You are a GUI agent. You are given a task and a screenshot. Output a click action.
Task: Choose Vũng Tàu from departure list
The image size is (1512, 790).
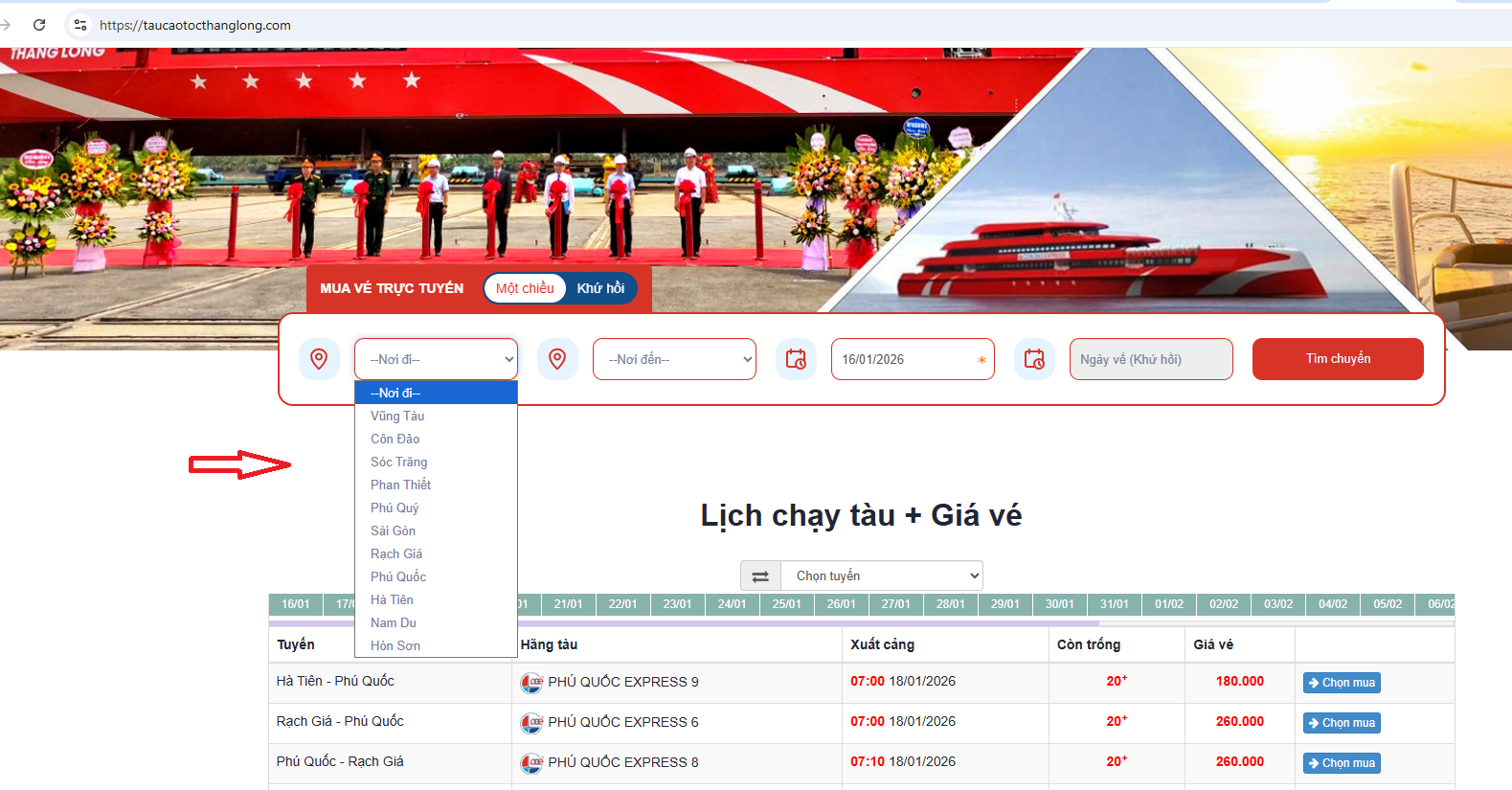[x=397, y=416]
